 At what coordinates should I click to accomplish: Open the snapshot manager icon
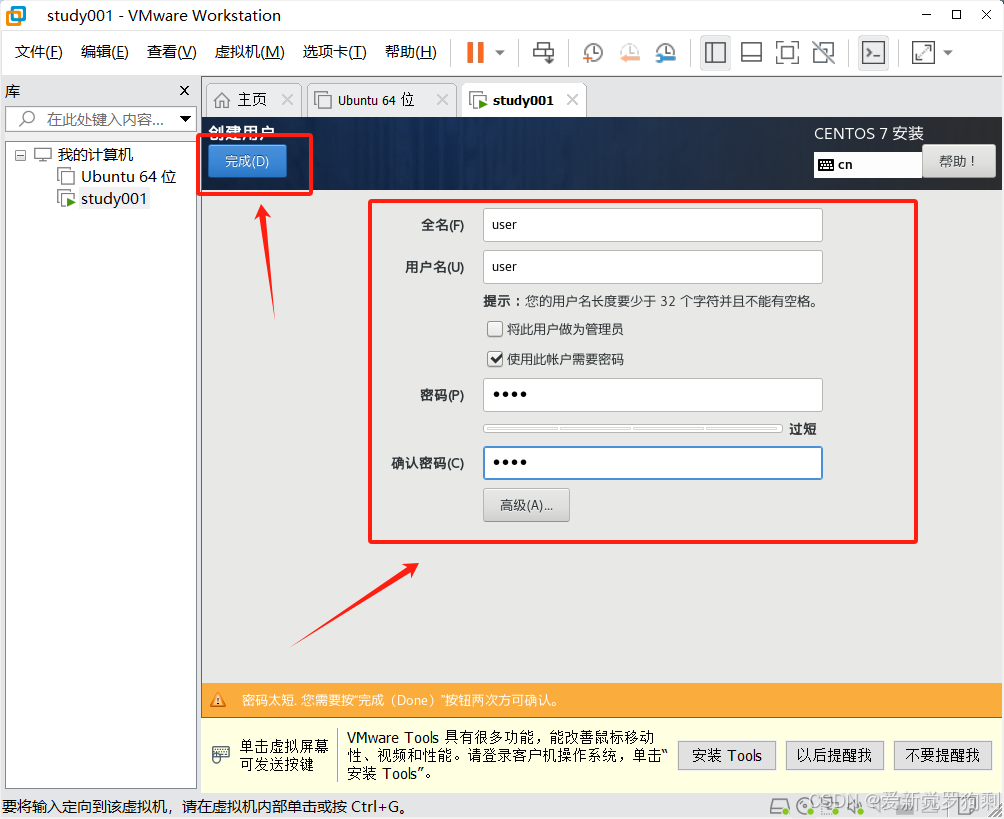666,53
